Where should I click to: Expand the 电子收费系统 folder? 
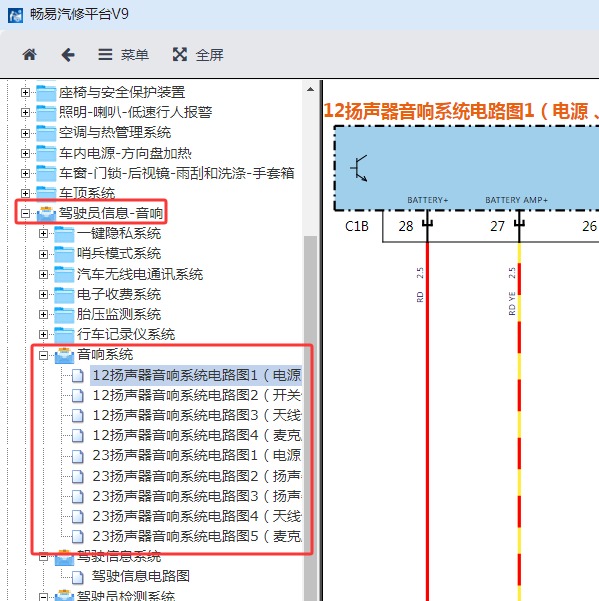[x=43, y=294]
